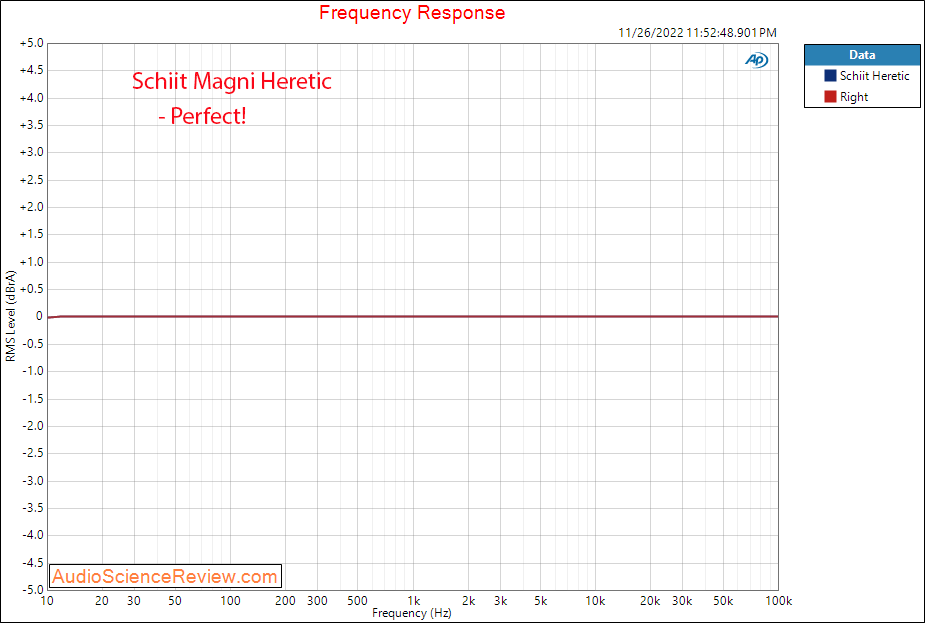Click the "- Perfect!" annotation text
Image resolution: width=925 pixels, height=623 pixels.
[x=202, y=116]
